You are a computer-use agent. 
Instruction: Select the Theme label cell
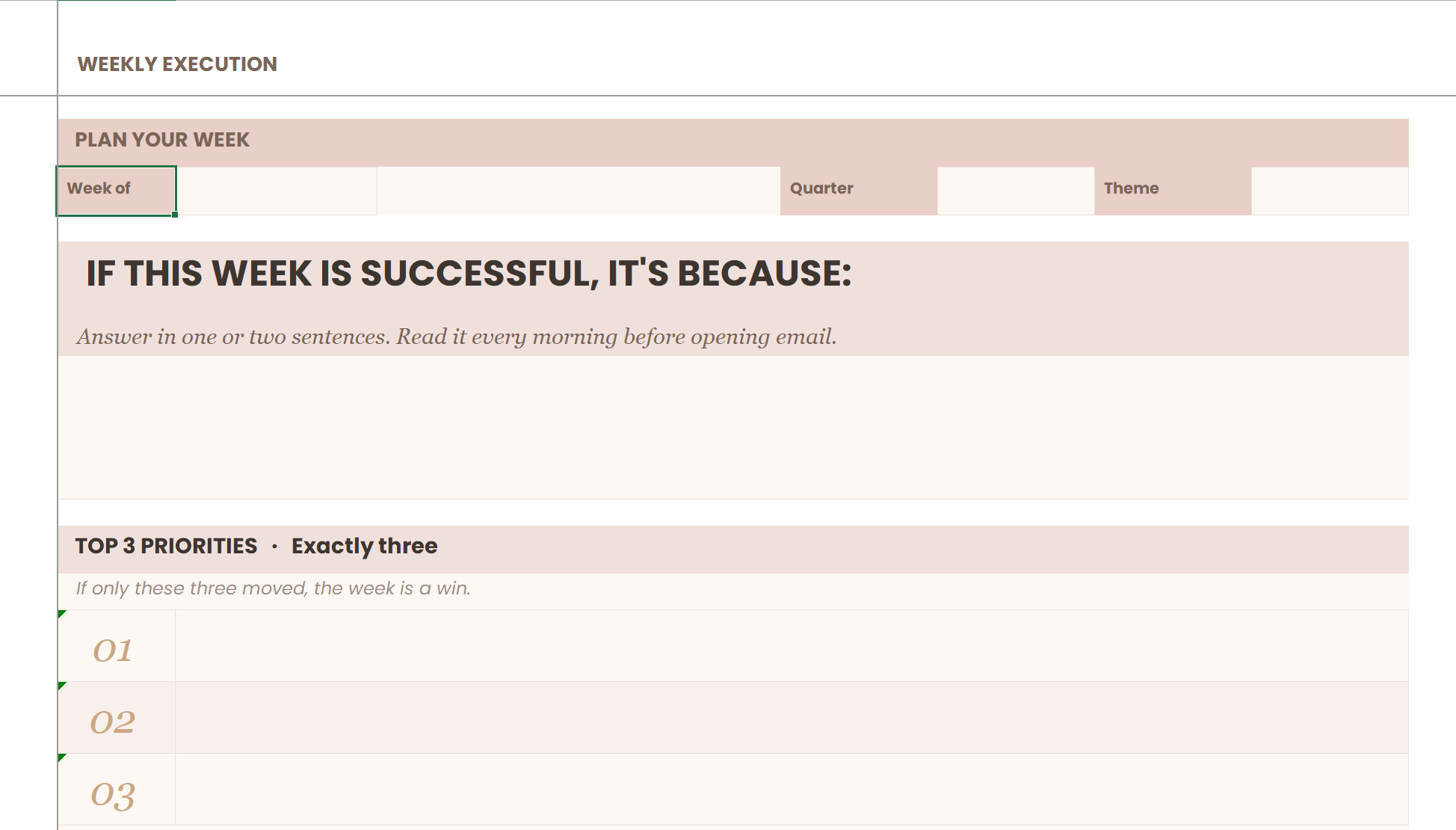[1172, 191]
